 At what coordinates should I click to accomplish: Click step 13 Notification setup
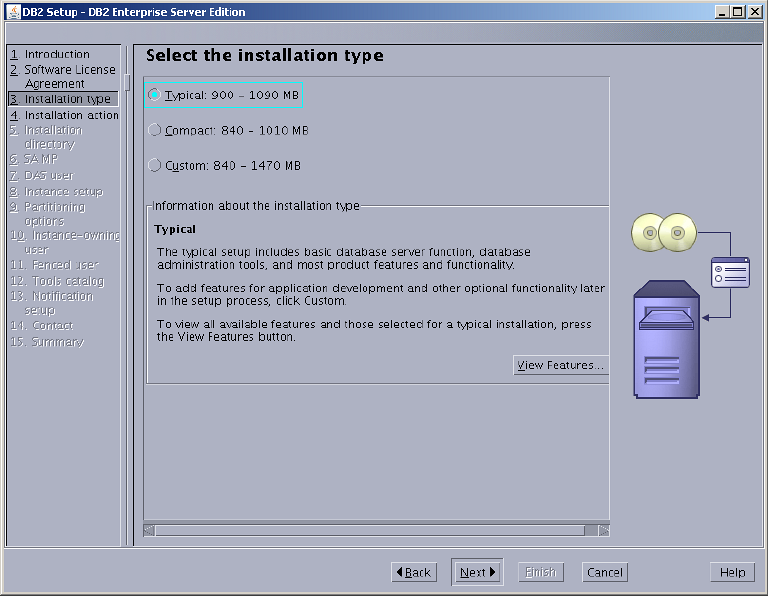coord(52,303)
